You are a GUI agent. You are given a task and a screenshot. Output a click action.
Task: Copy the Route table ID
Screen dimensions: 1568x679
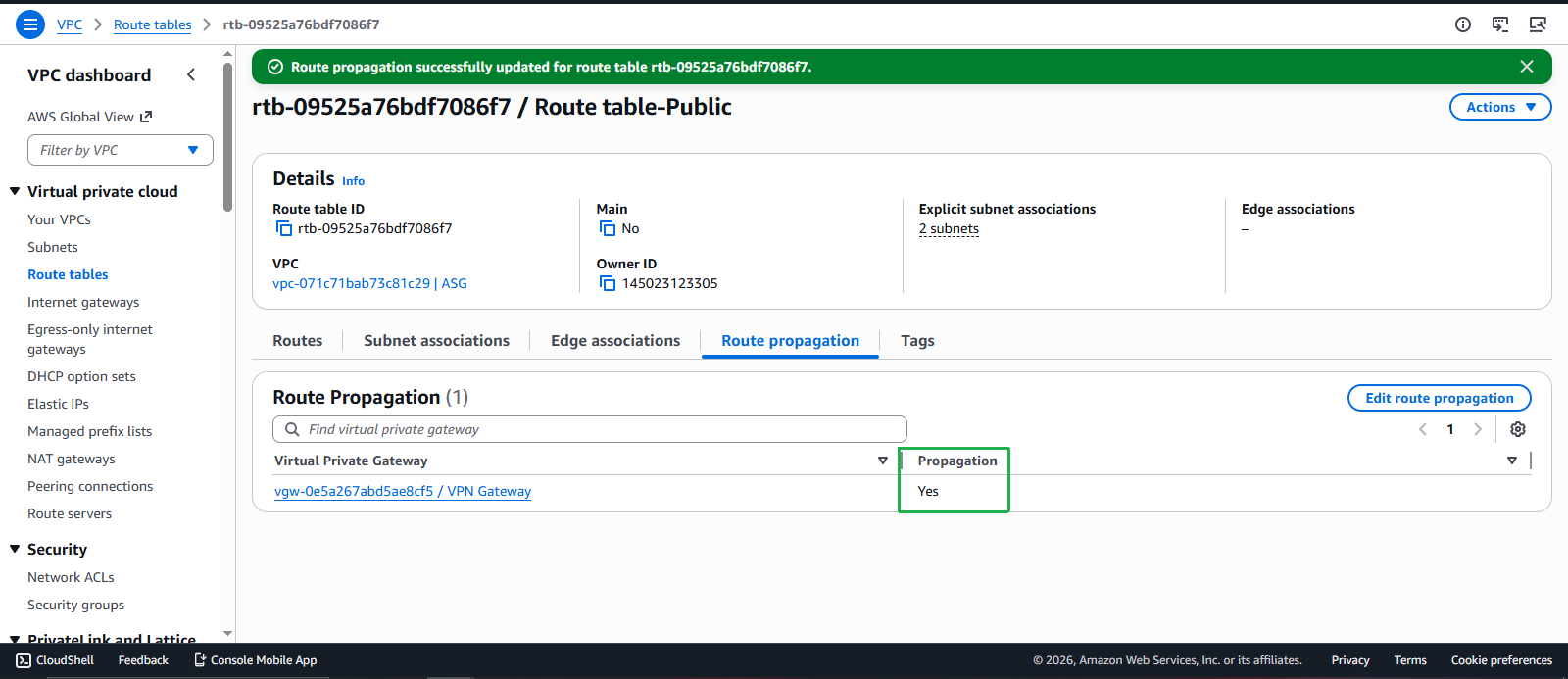click(x=283, y=228)
